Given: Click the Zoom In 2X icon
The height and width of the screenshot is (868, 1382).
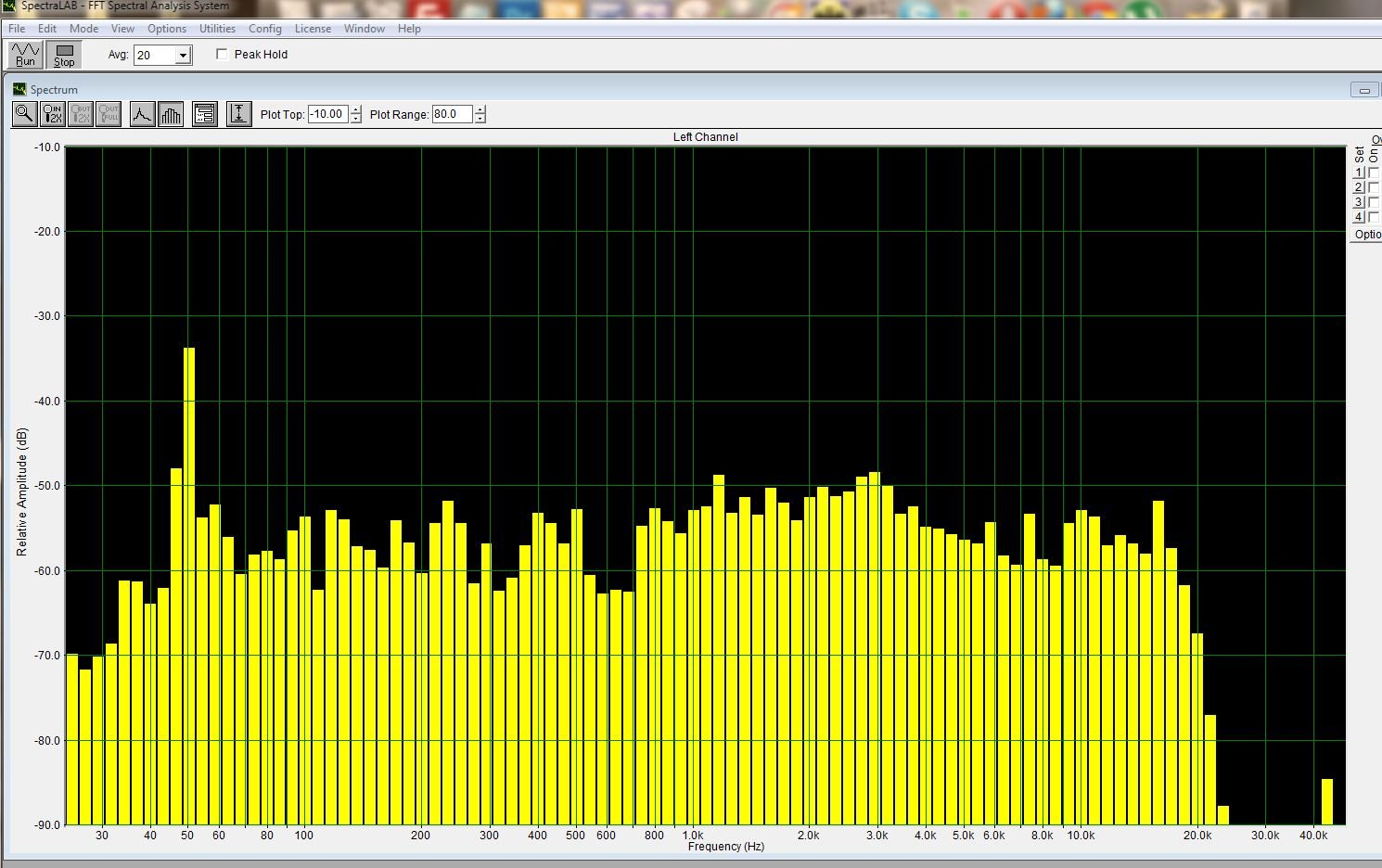Looking at the screenshot, I should [53, 114].
